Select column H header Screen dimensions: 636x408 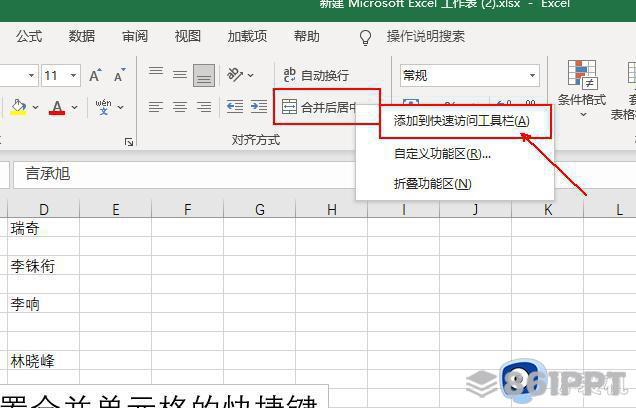[x=332, y=210]
